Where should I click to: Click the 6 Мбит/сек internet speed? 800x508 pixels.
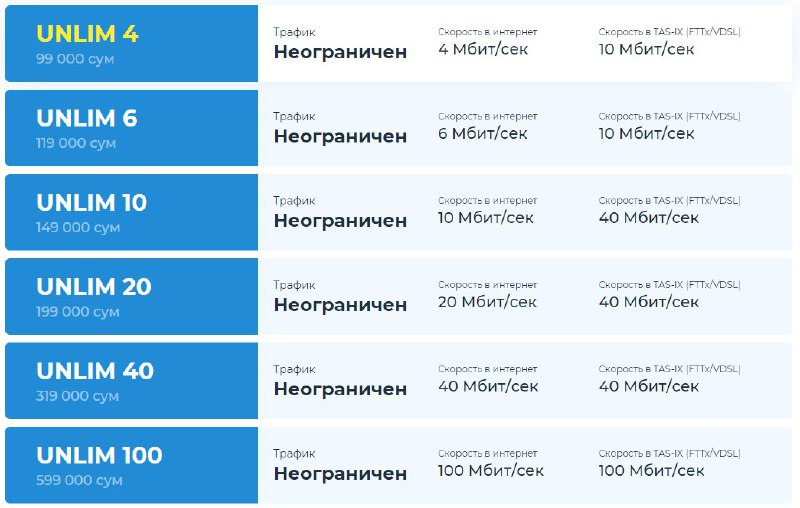483,134
